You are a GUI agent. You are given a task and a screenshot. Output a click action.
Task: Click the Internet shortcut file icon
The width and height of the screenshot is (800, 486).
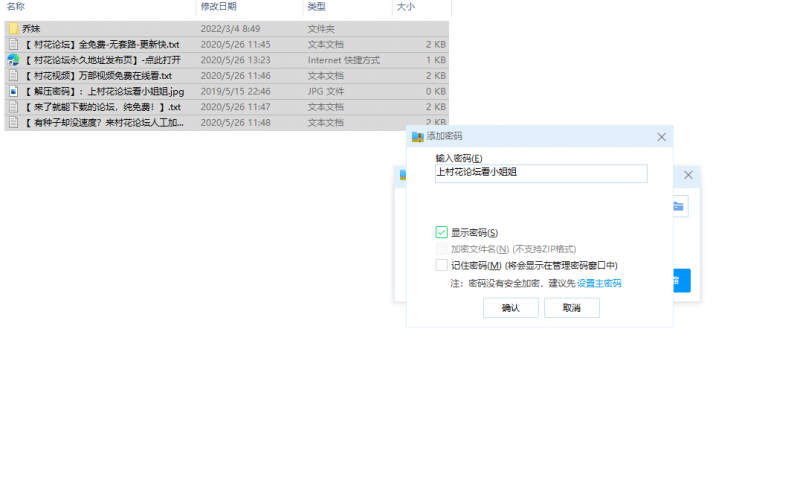pos(13,60)
